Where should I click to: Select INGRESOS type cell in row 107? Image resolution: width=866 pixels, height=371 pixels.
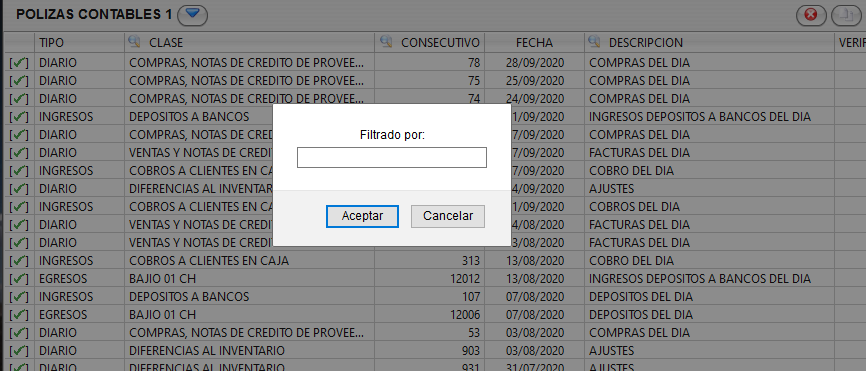80,296
